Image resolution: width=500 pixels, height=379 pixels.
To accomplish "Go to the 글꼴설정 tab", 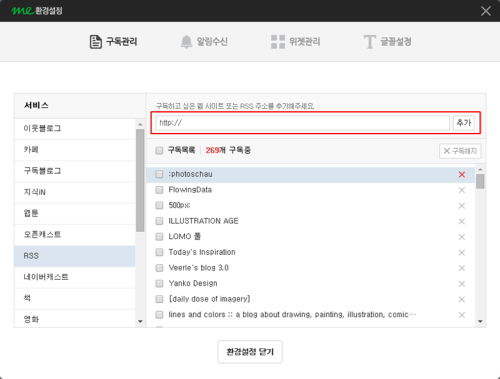I will pyautogui.click(x=388, y=42).
